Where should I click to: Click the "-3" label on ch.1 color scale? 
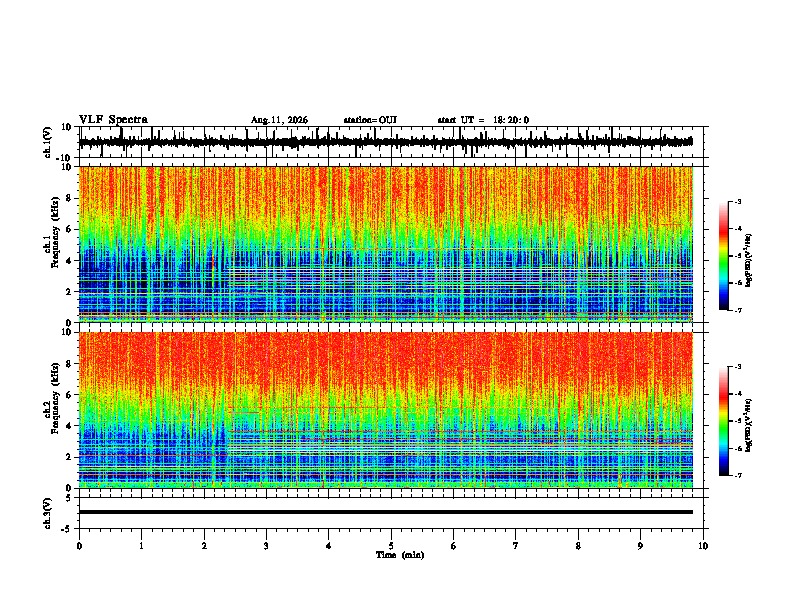[x=737, y=201]
